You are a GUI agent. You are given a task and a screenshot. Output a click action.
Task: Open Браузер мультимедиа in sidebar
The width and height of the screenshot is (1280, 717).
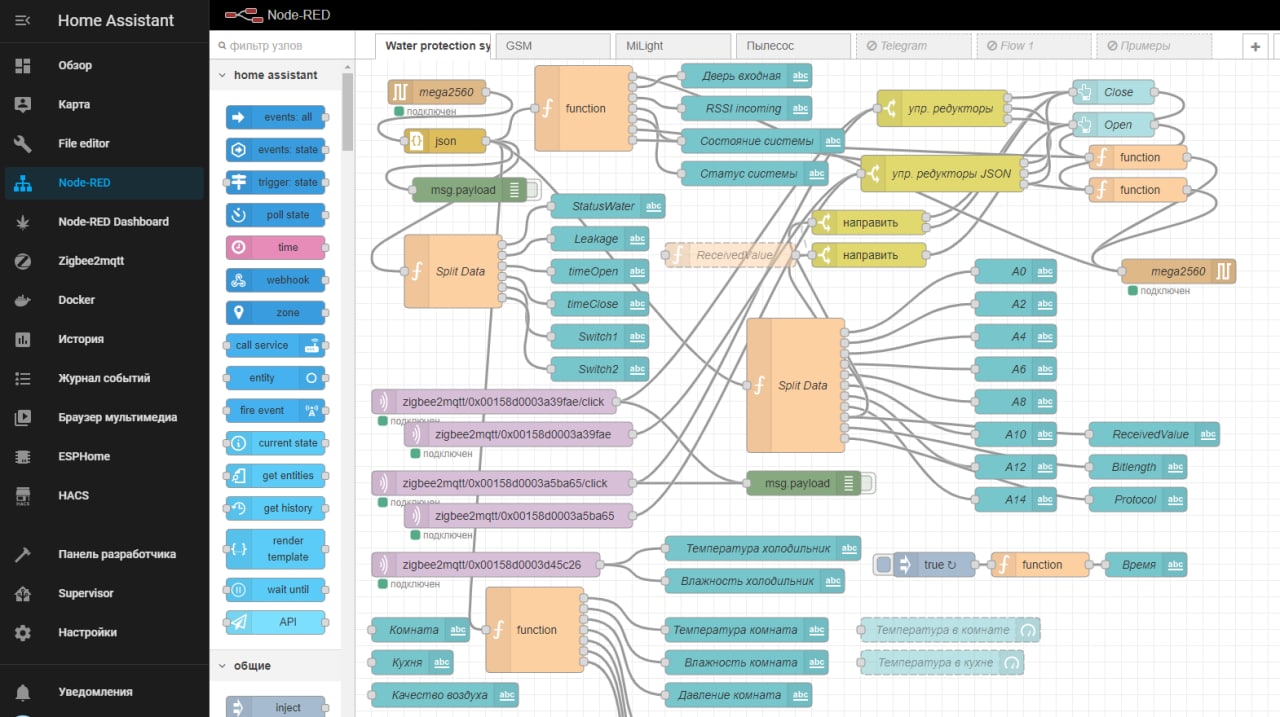pos(104,417)
